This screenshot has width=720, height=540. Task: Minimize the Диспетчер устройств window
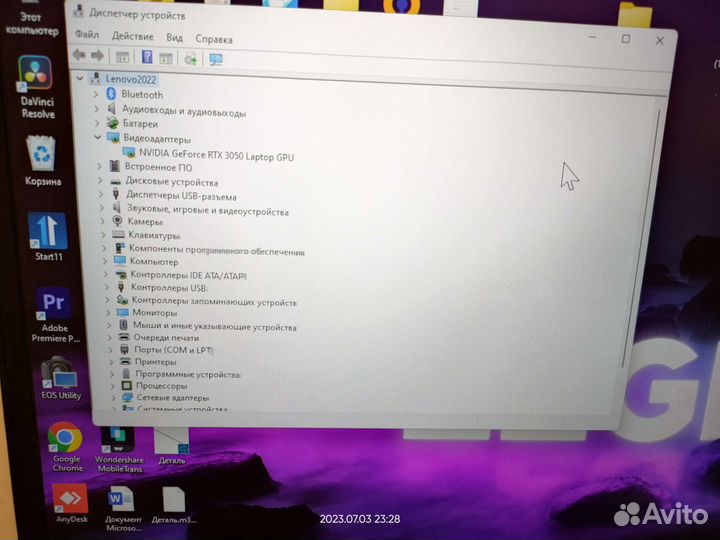coord(592,37)
